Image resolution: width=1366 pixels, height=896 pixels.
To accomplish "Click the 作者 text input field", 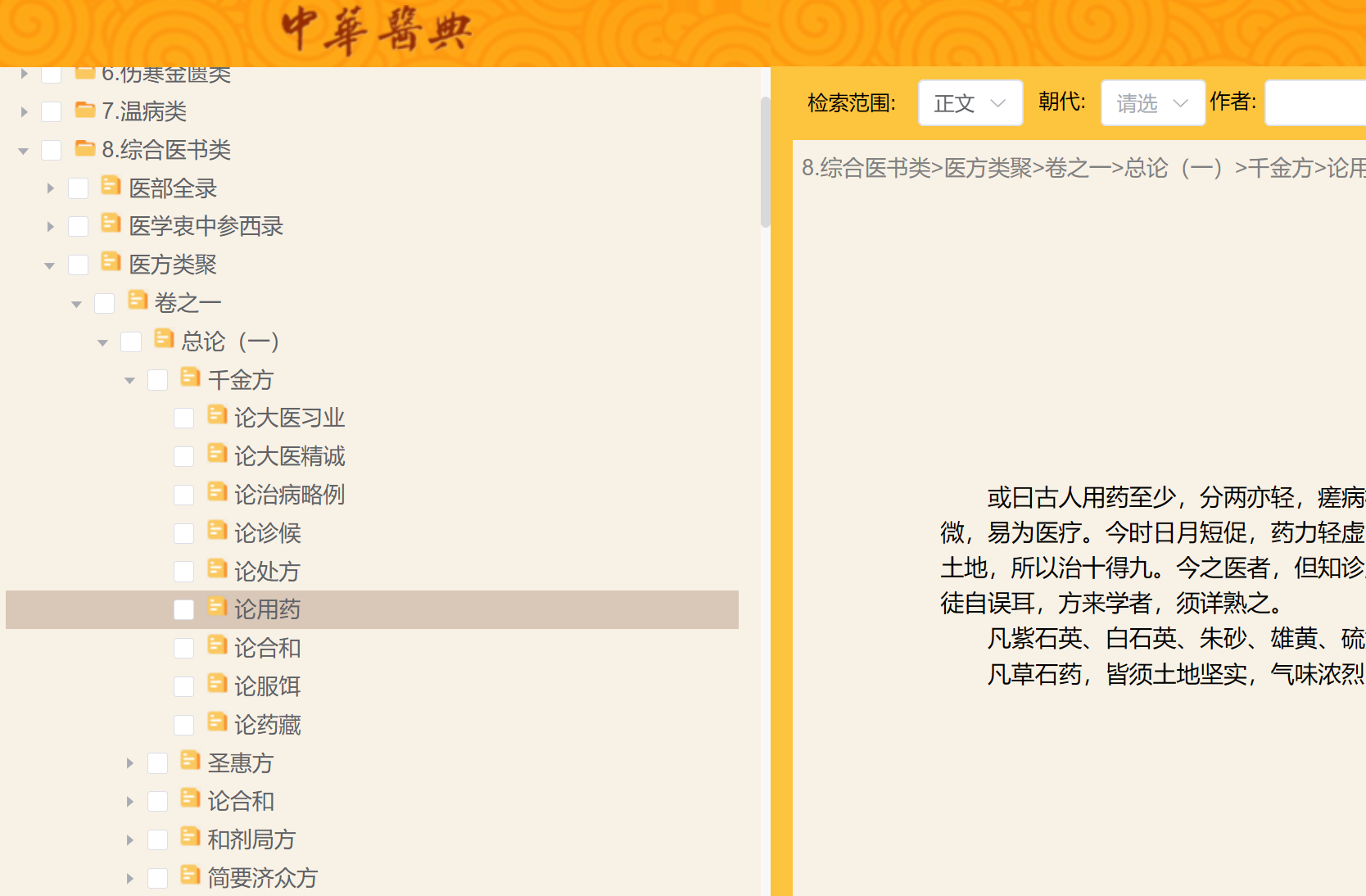I will click(1314, 103).
